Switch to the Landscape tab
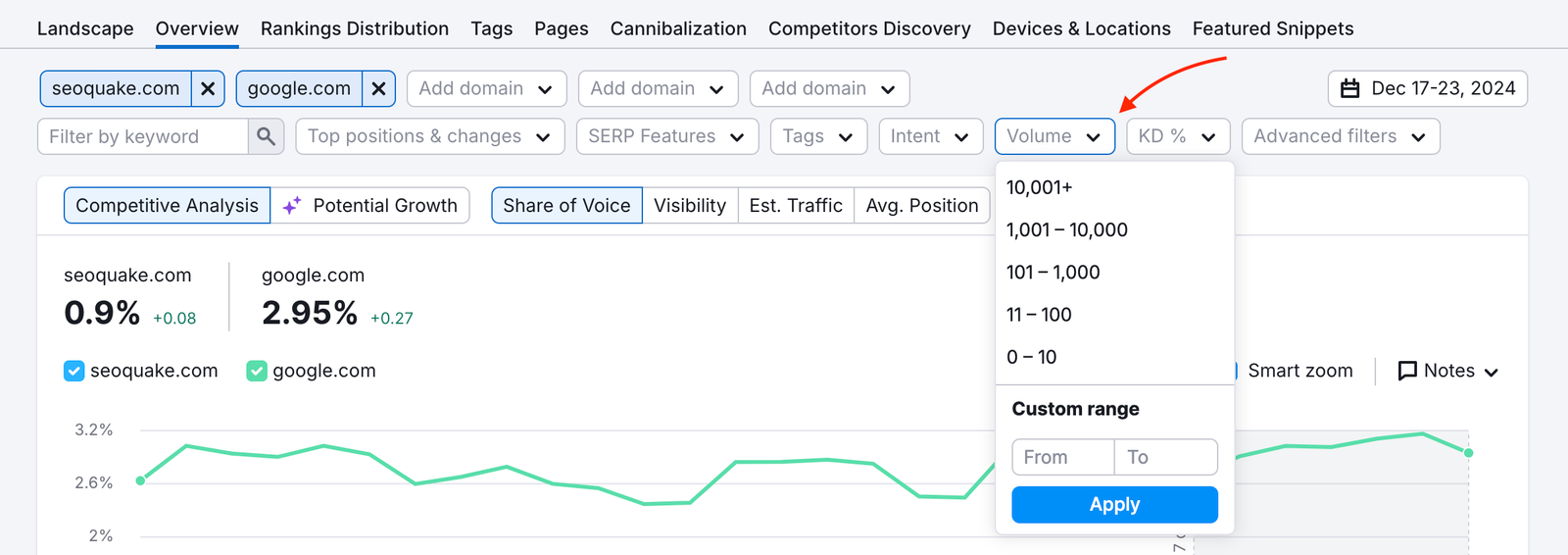This screenshot has width=1568, height=555. tap(85, 28)
